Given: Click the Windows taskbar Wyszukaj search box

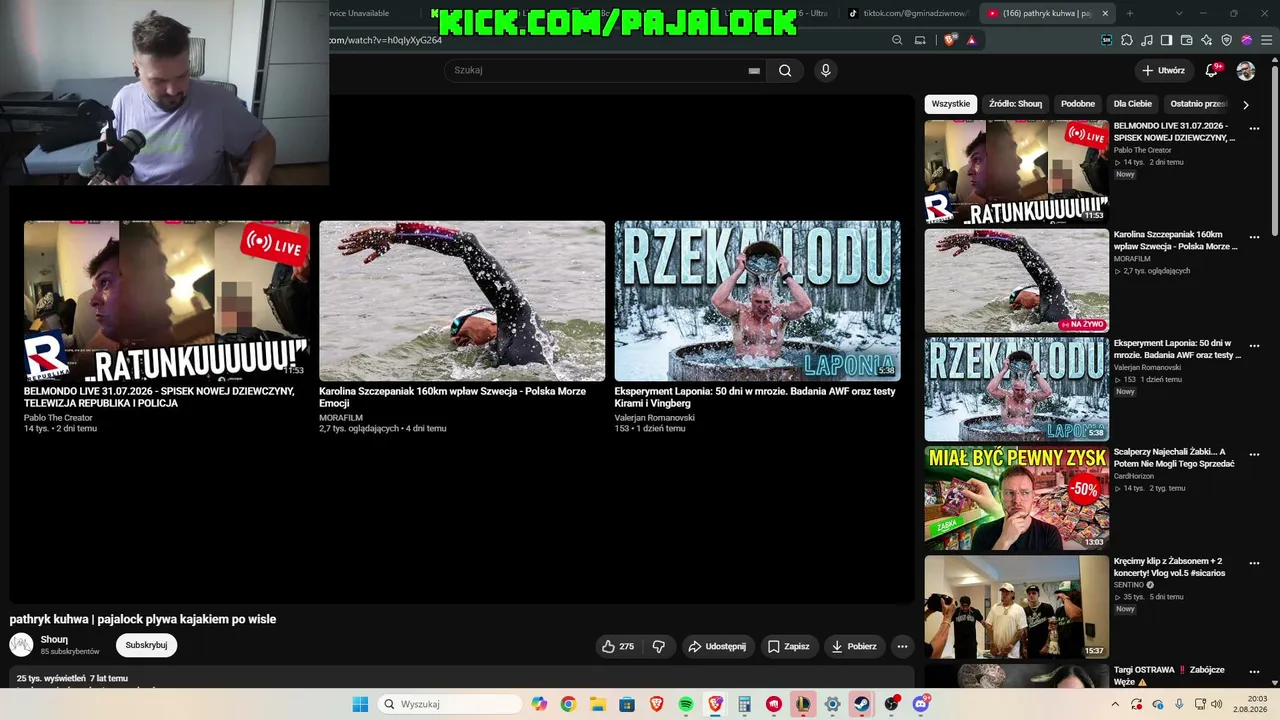Looking at the screenshot, I should 451,704.
